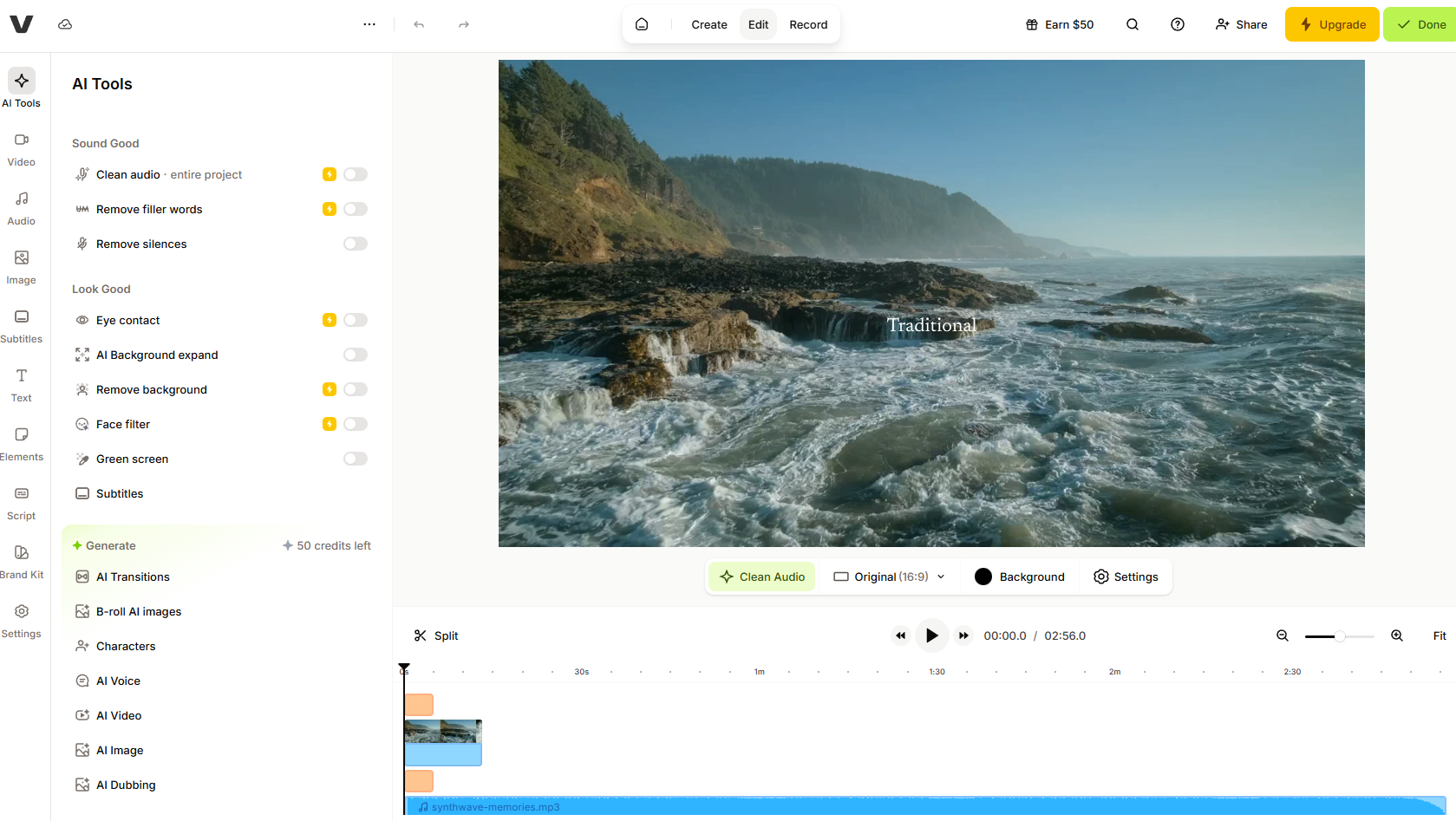Click the cloud save status icon
The height and width of the screenshot is (821, 1456).
coord(65,24)
